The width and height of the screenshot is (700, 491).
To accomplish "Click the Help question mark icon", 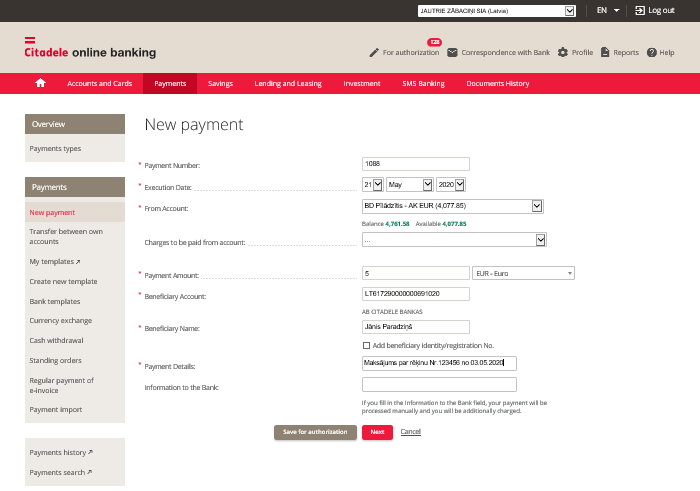I will pos(652,52).
